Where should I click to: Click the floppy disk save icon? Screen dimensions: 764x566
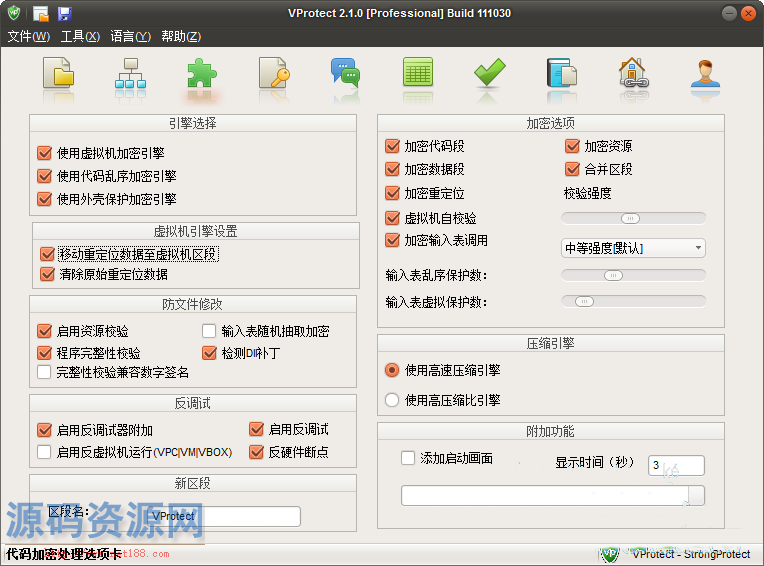(x=65, y=14)
